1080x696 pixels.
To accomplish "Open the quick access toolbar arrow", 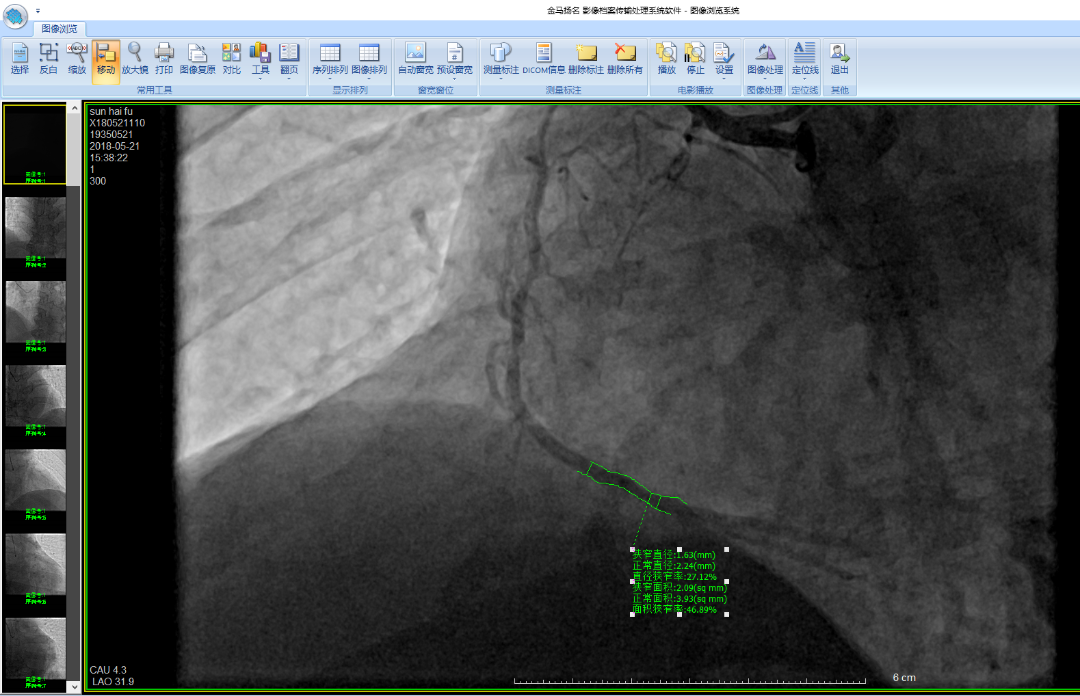I will (x=38, y=11).
